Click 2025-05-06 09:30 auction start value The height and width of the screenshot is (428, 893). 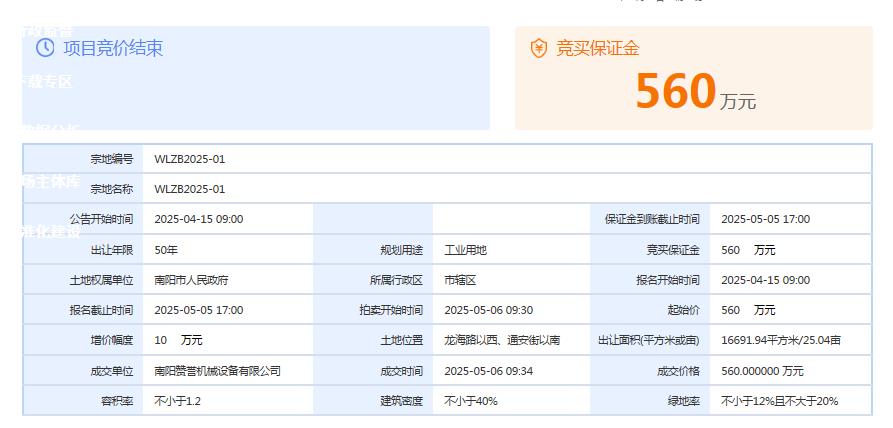pyautogui.click(x=489, y=310)
